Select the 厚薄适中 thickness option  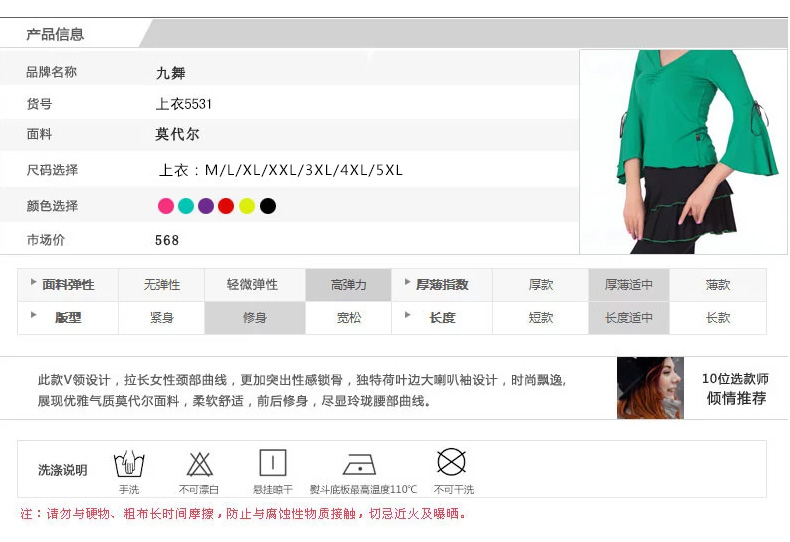(629, 285)
